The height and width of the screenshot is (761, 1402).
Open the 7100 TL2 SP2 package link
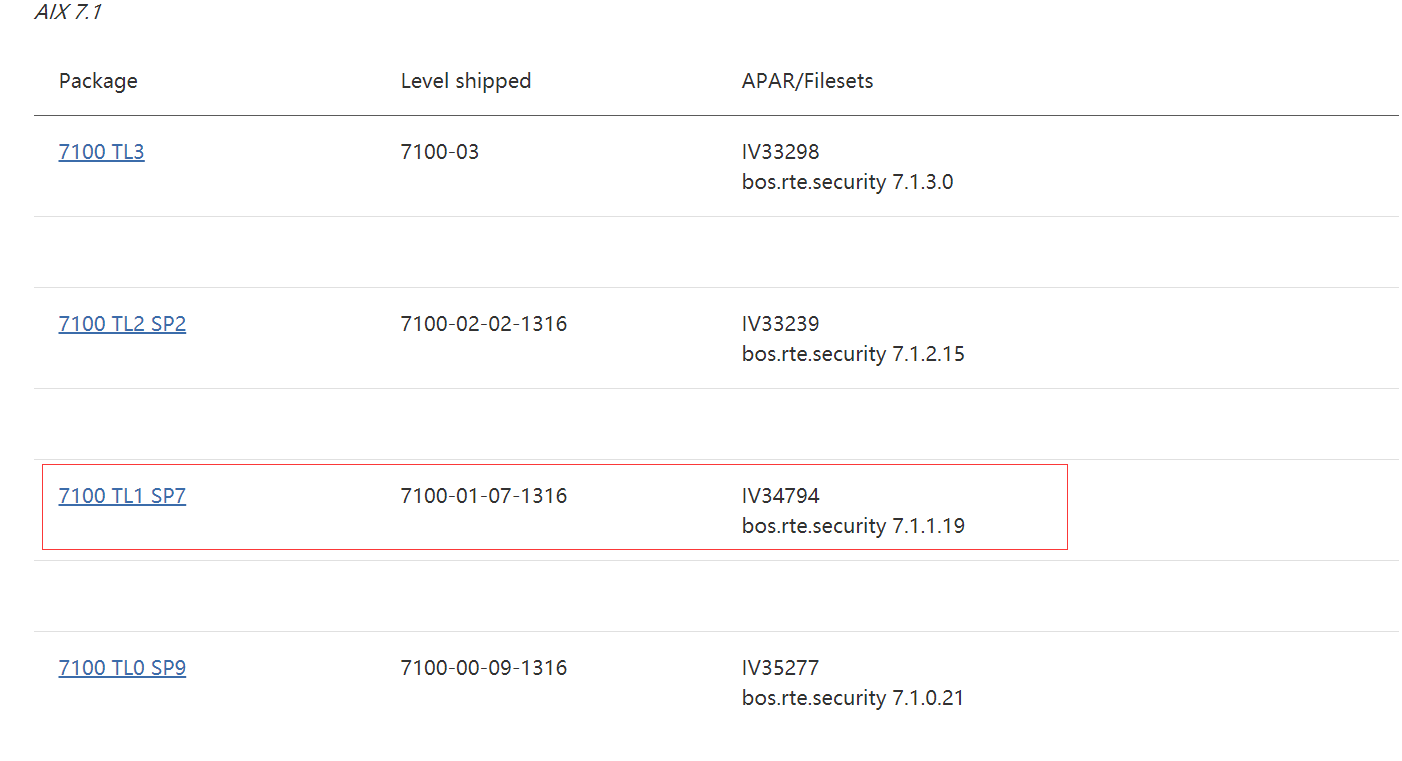click(122, 324)
